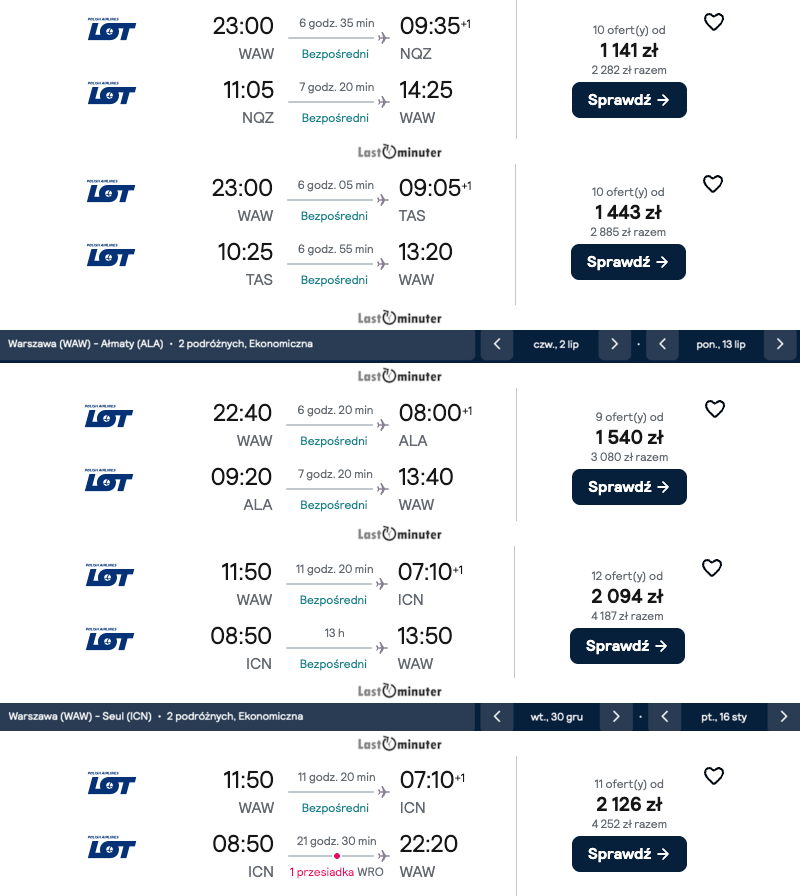Screen dimensions: 800x896
Task: Save the 1 540 zł Almaty offer to favorites
Action: (714, 409)
